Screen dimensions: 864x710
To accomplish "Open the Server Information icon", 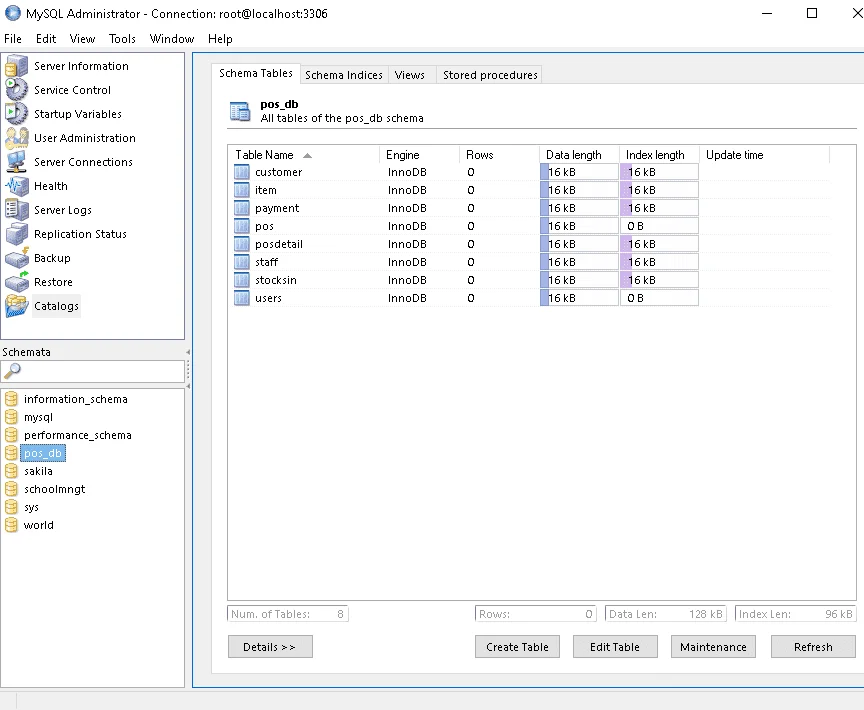I will [17, 66].
